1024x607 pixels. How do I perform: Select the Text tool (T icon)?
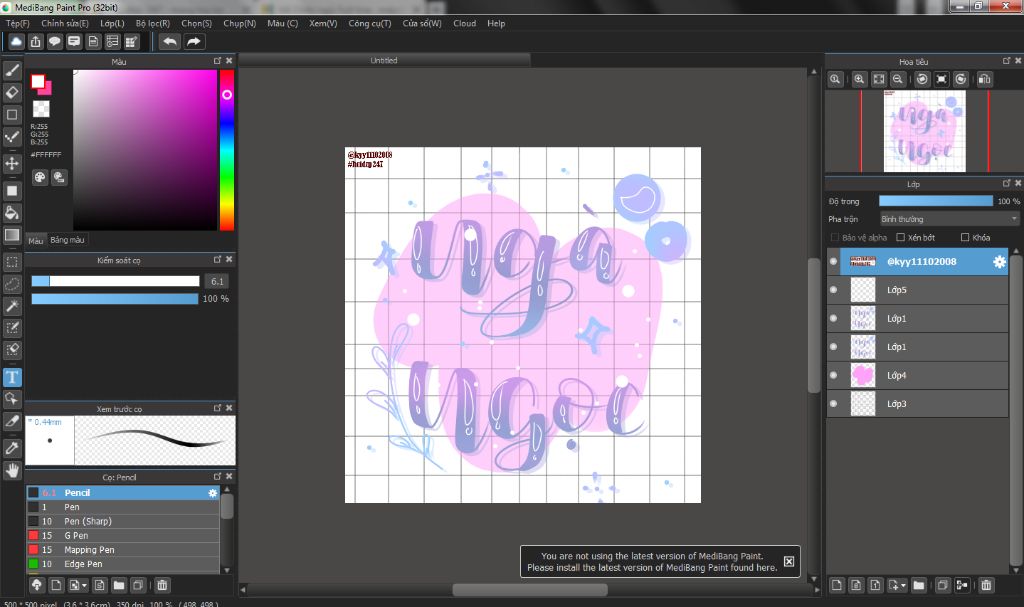[12, 377]
